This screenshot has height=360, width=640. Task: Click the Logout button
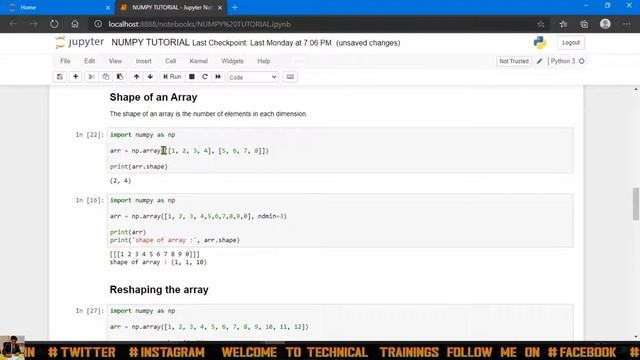[571, 42]
